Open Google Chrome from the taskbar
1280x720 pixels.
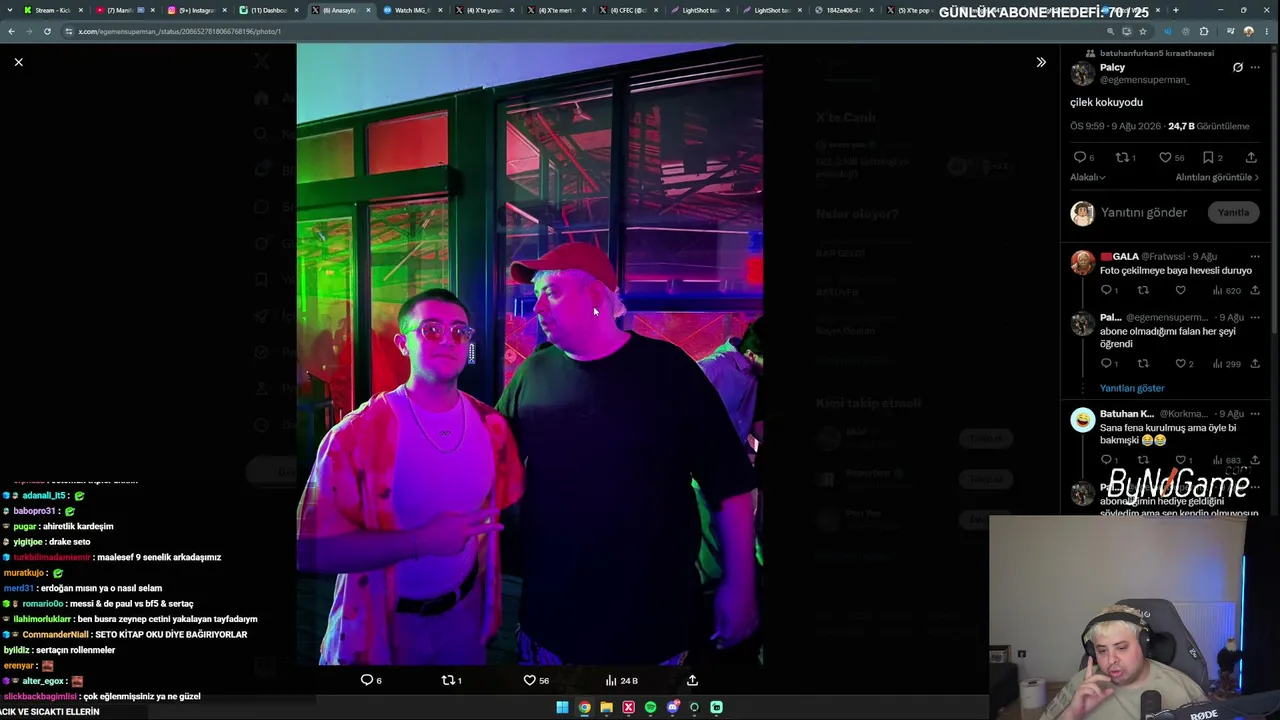point(584,707)
